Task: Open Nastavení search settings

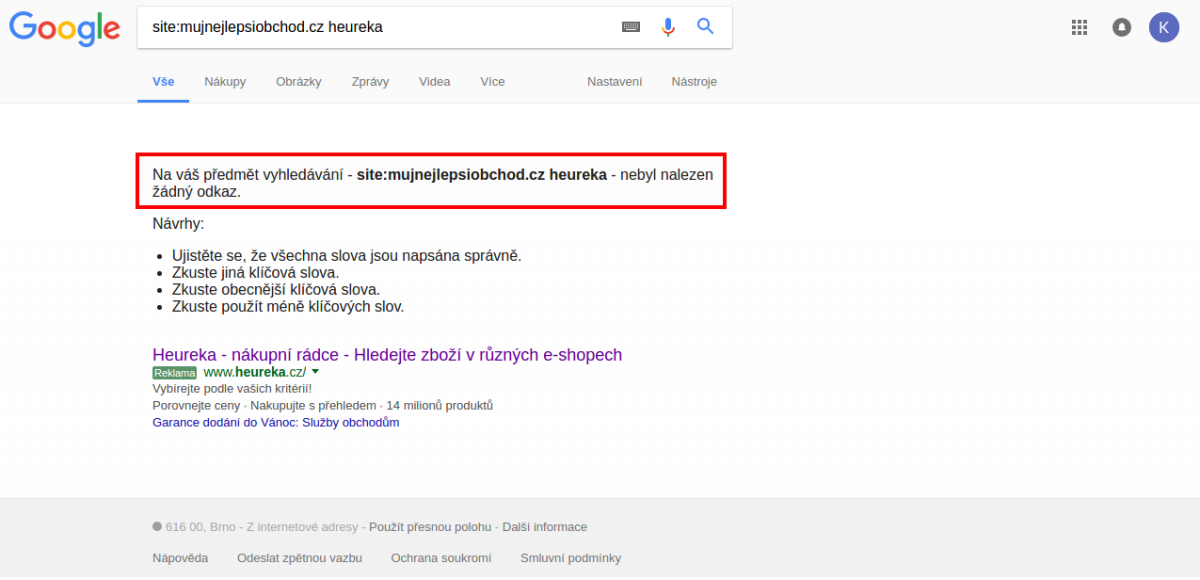Action: pos(615,82)
